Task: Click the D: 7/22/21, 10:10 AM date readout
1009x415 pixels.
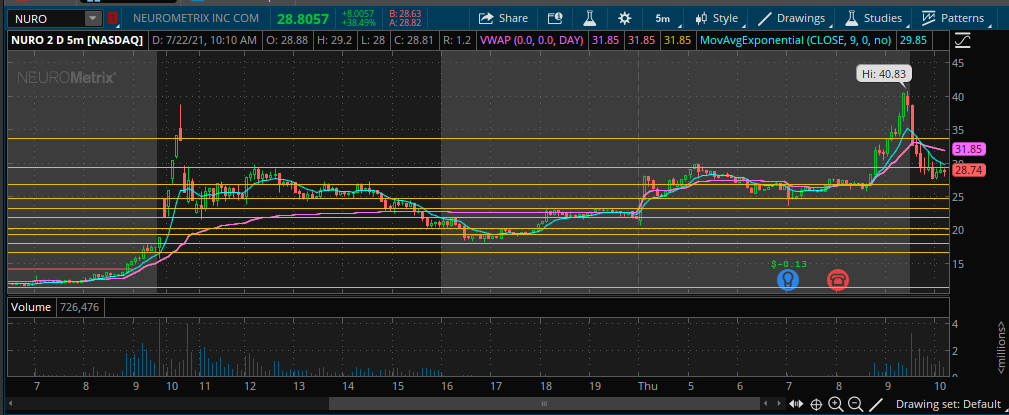Action: point(203,41)
